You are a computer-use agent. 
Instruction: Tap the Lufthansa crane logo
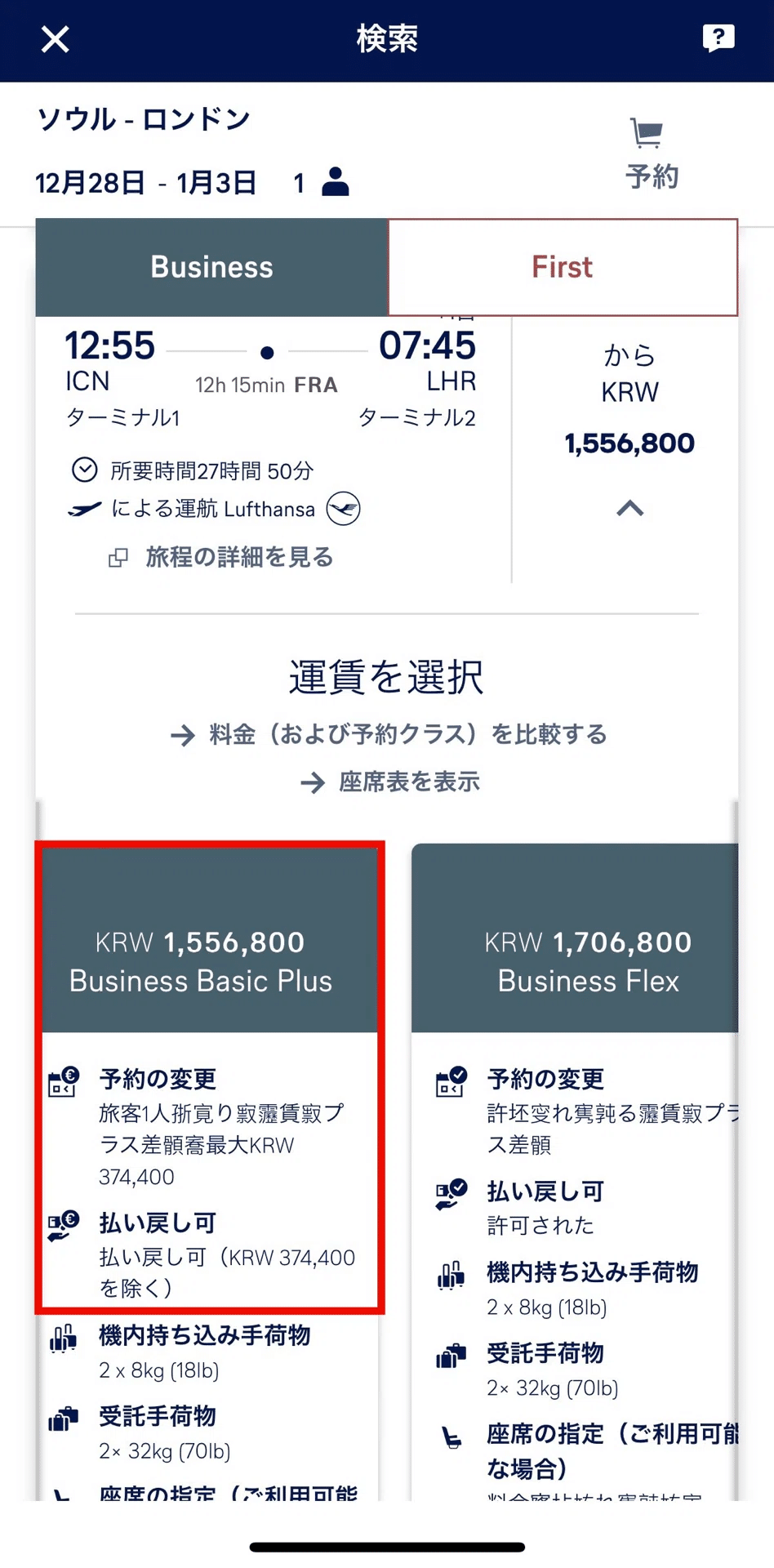343,509
